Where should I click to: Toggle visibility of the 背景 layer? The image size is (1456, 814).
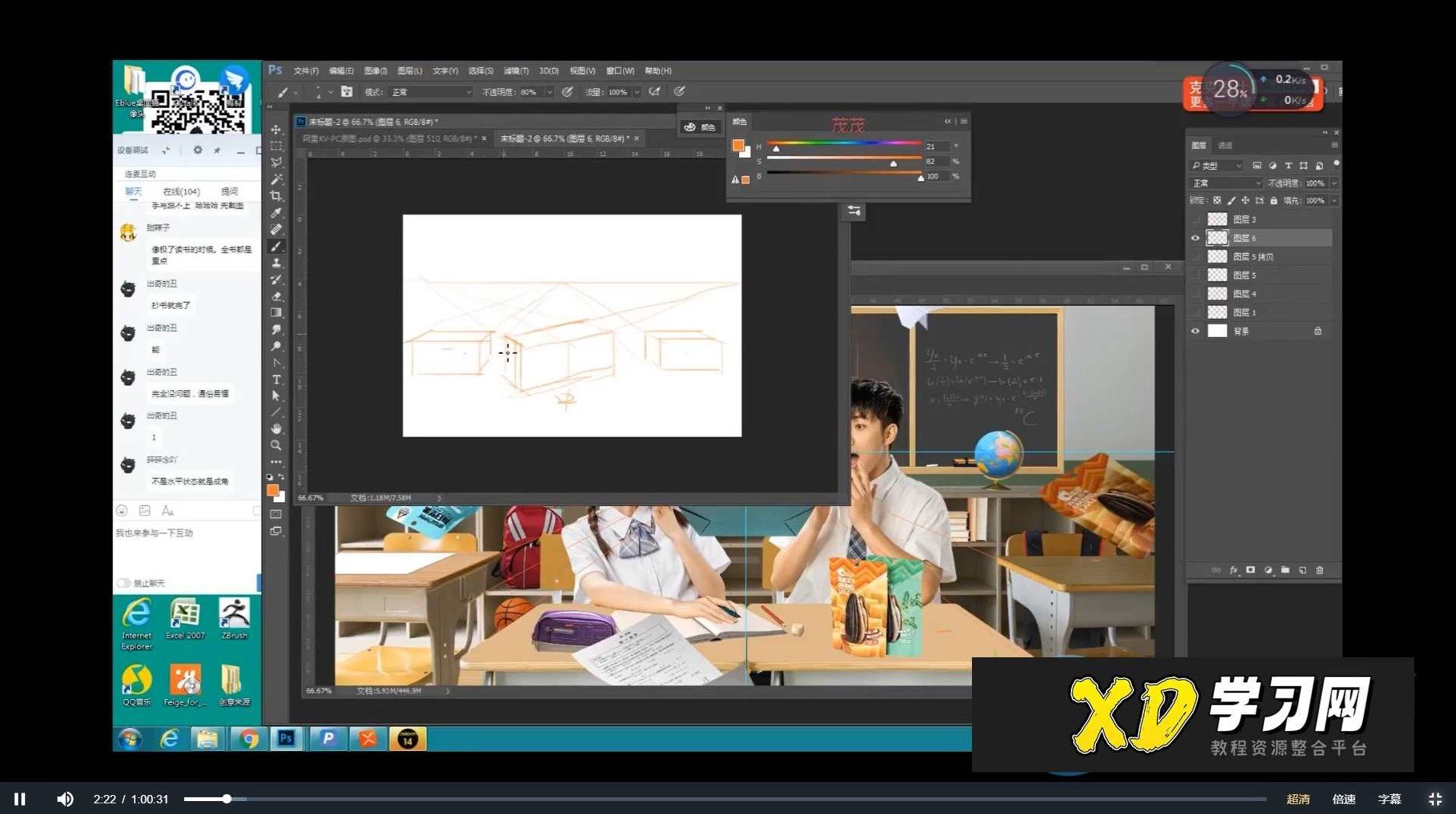tap(1195, 331)
